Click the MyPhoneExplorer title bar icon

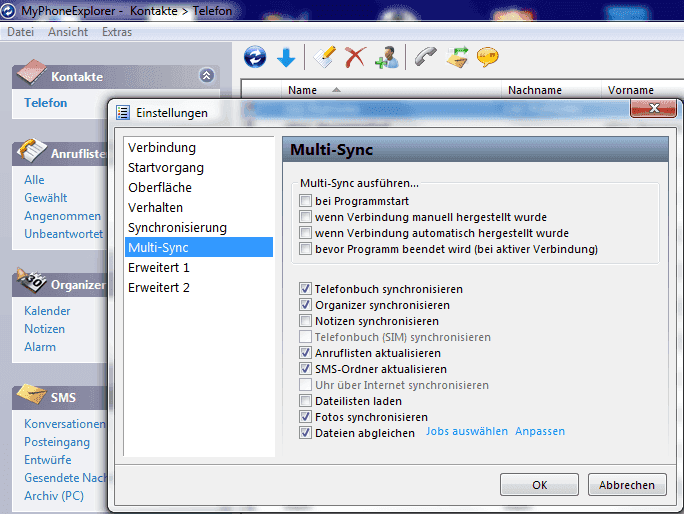8,10
